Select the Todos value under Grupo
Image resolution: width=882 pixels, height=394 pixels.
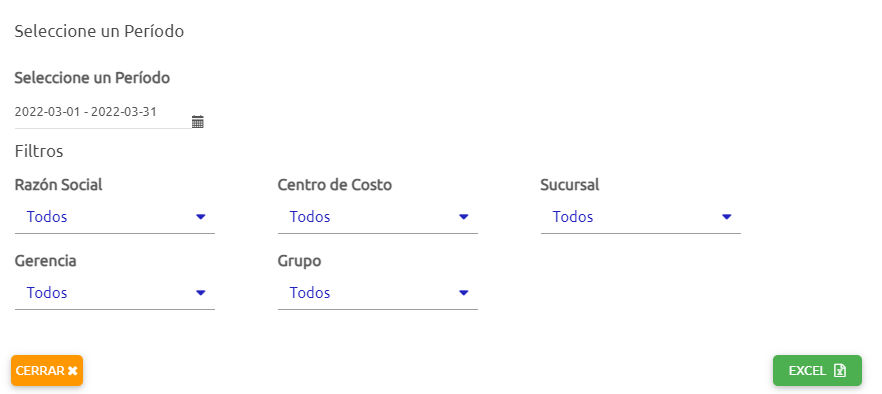(310, 293)
